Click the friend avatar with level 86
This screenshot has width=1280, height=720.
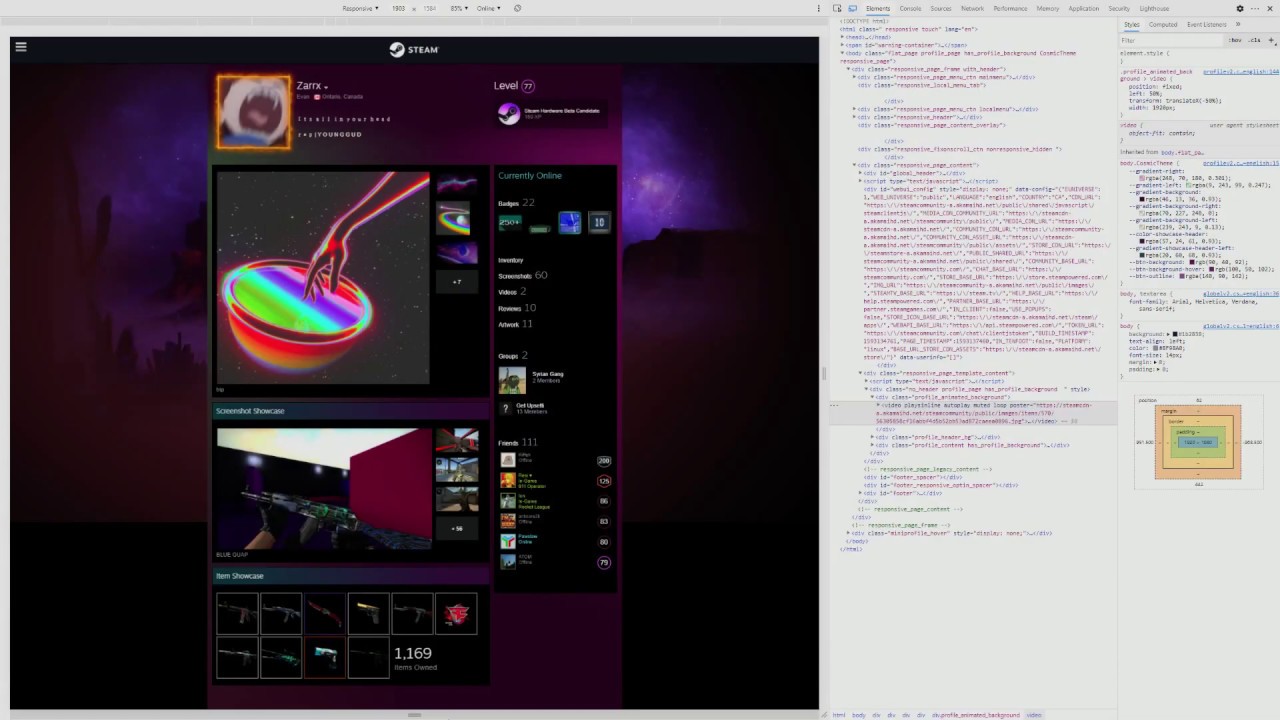pyautogui.click(x=508, y=500)
